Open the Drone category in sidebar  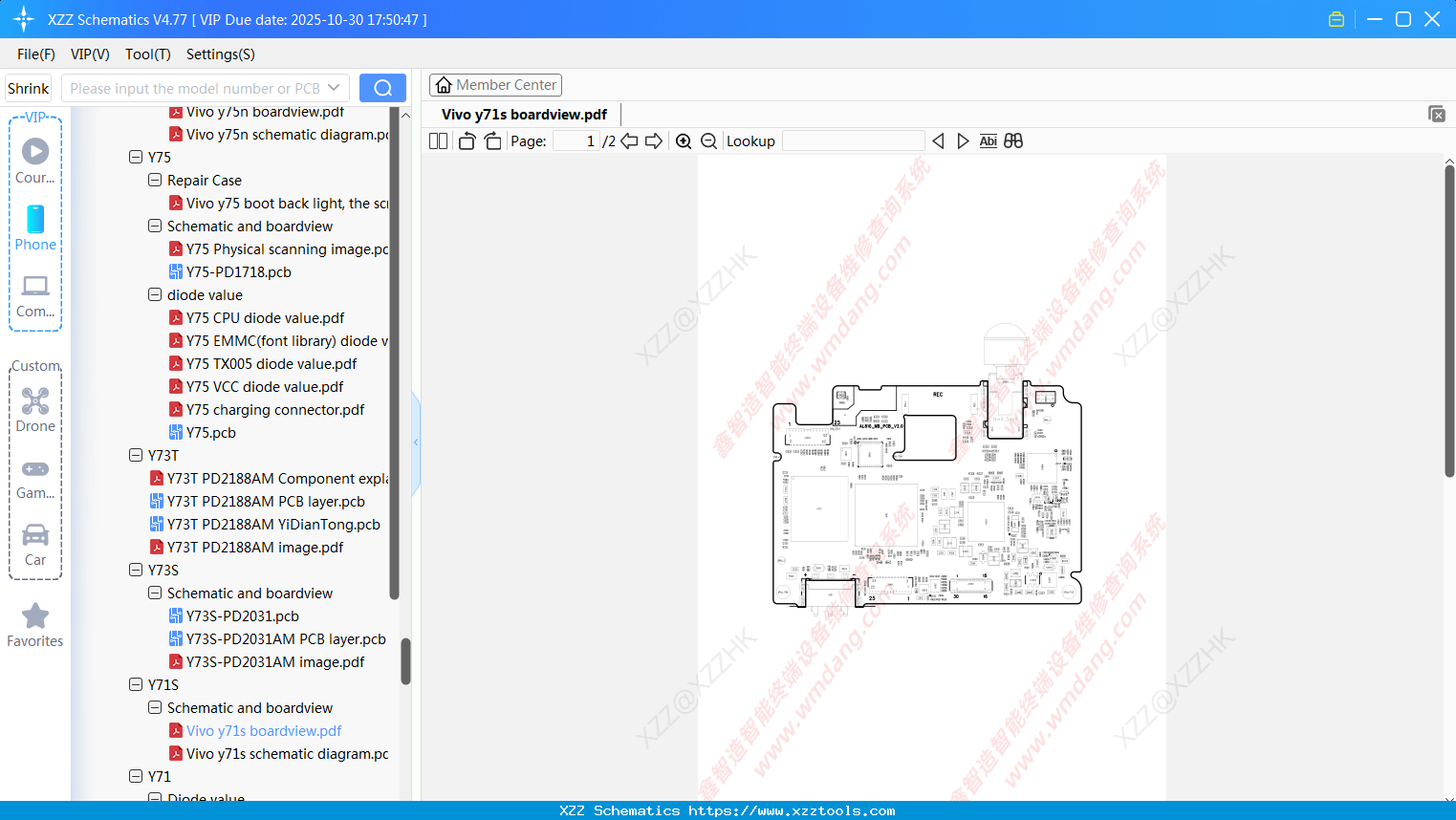[35, 410]
